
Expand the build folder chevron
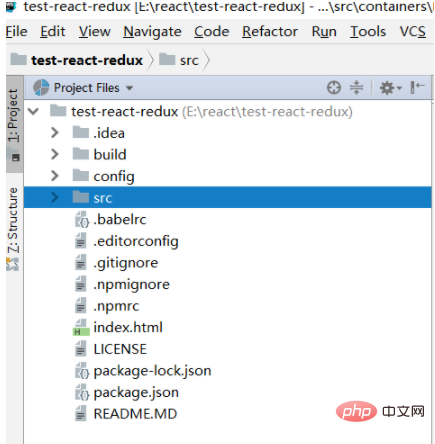pos(55,154)
